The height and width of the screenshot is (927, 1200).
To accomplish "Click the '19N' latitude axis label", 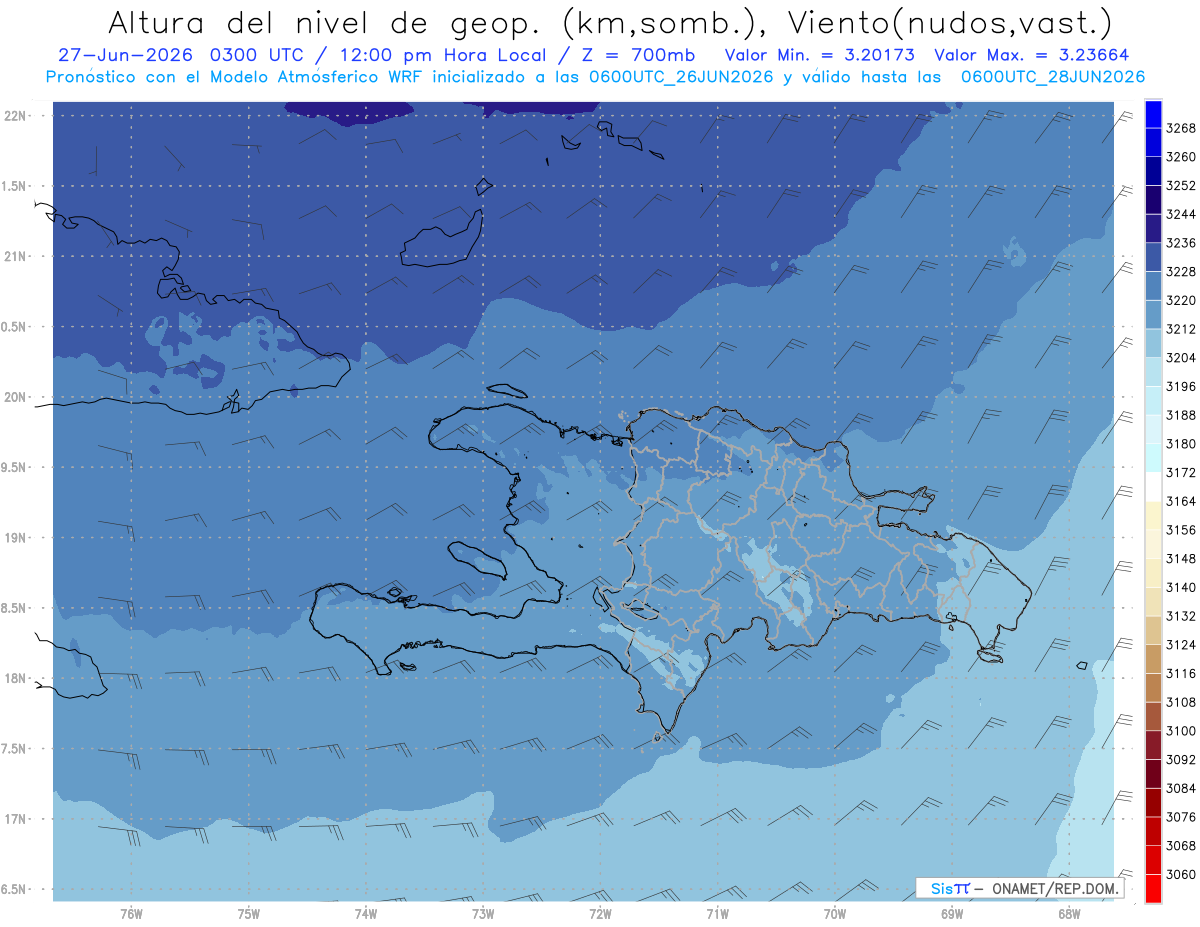I will (17, 537).
